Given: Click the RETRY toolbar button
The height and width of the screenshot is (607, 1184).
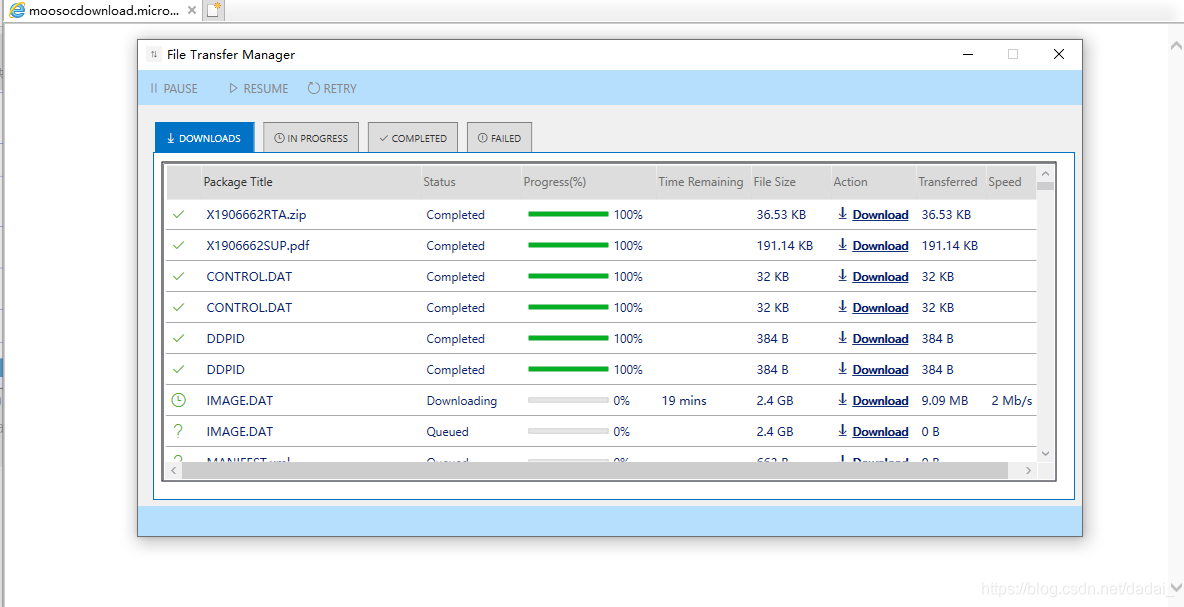Looking at the screenshot, I should pyautogui.click(x=332, y=88).
